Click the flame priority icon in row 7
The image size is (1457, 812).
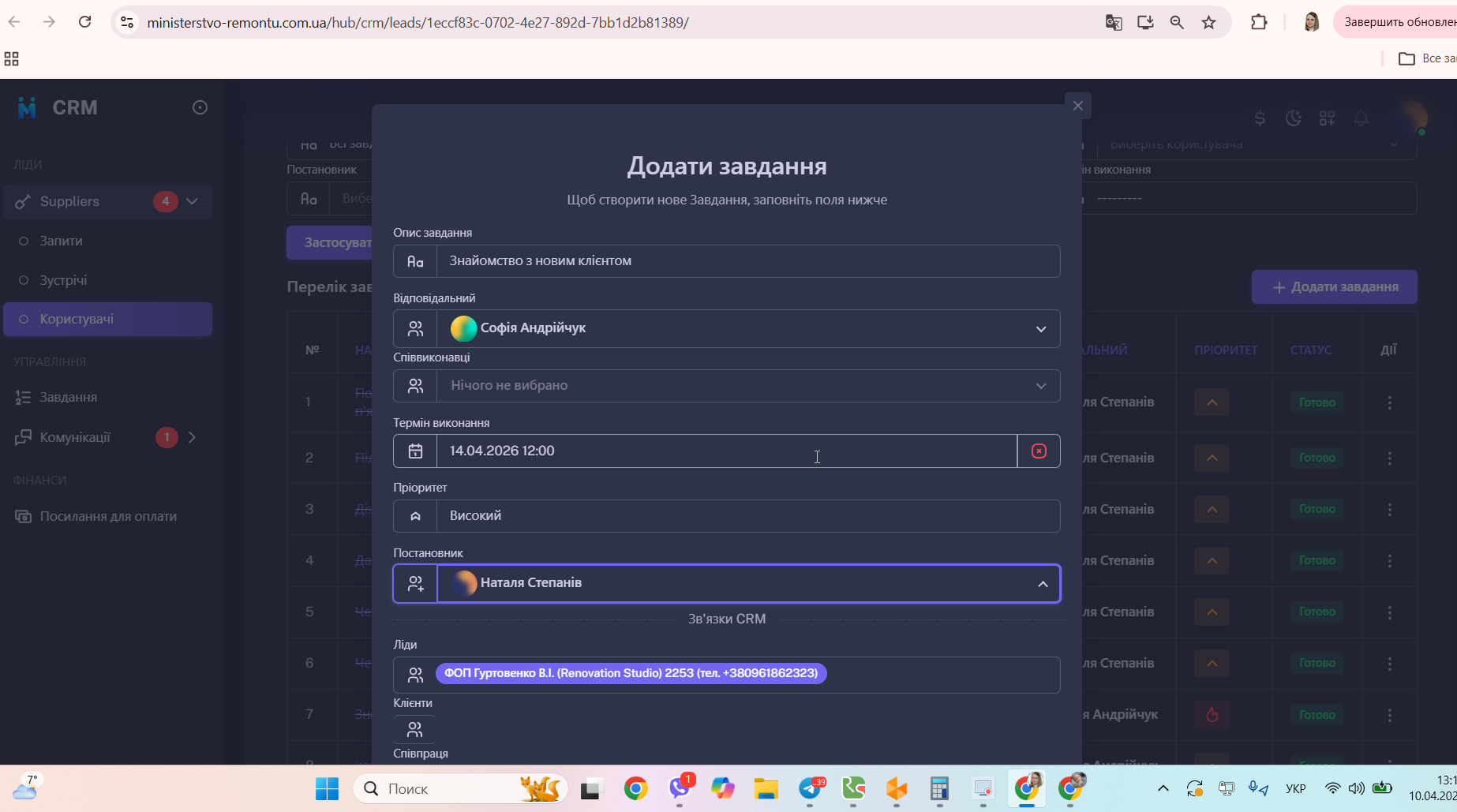1212,715
